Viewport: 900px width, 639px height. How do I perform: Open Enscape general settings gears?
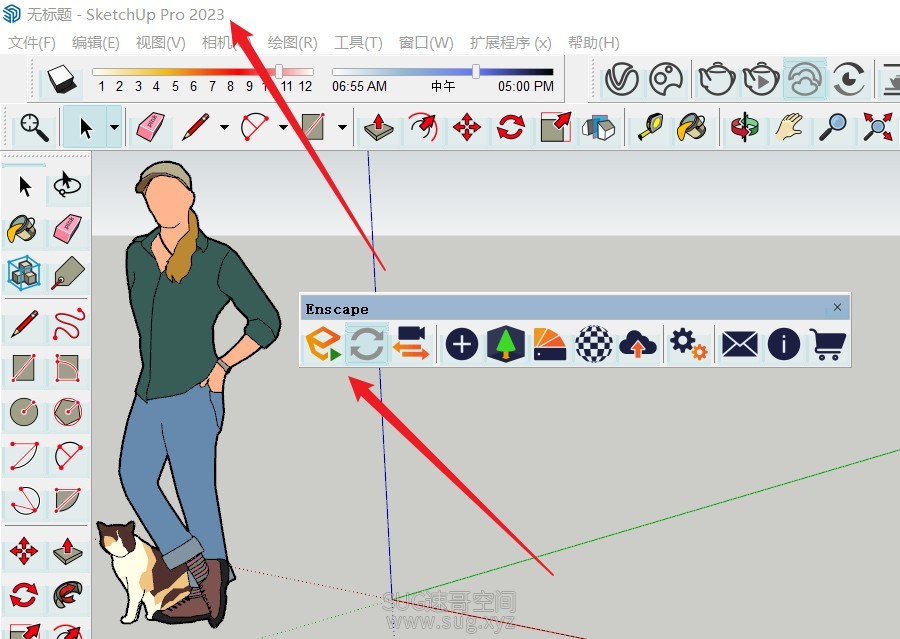[688, 344]
